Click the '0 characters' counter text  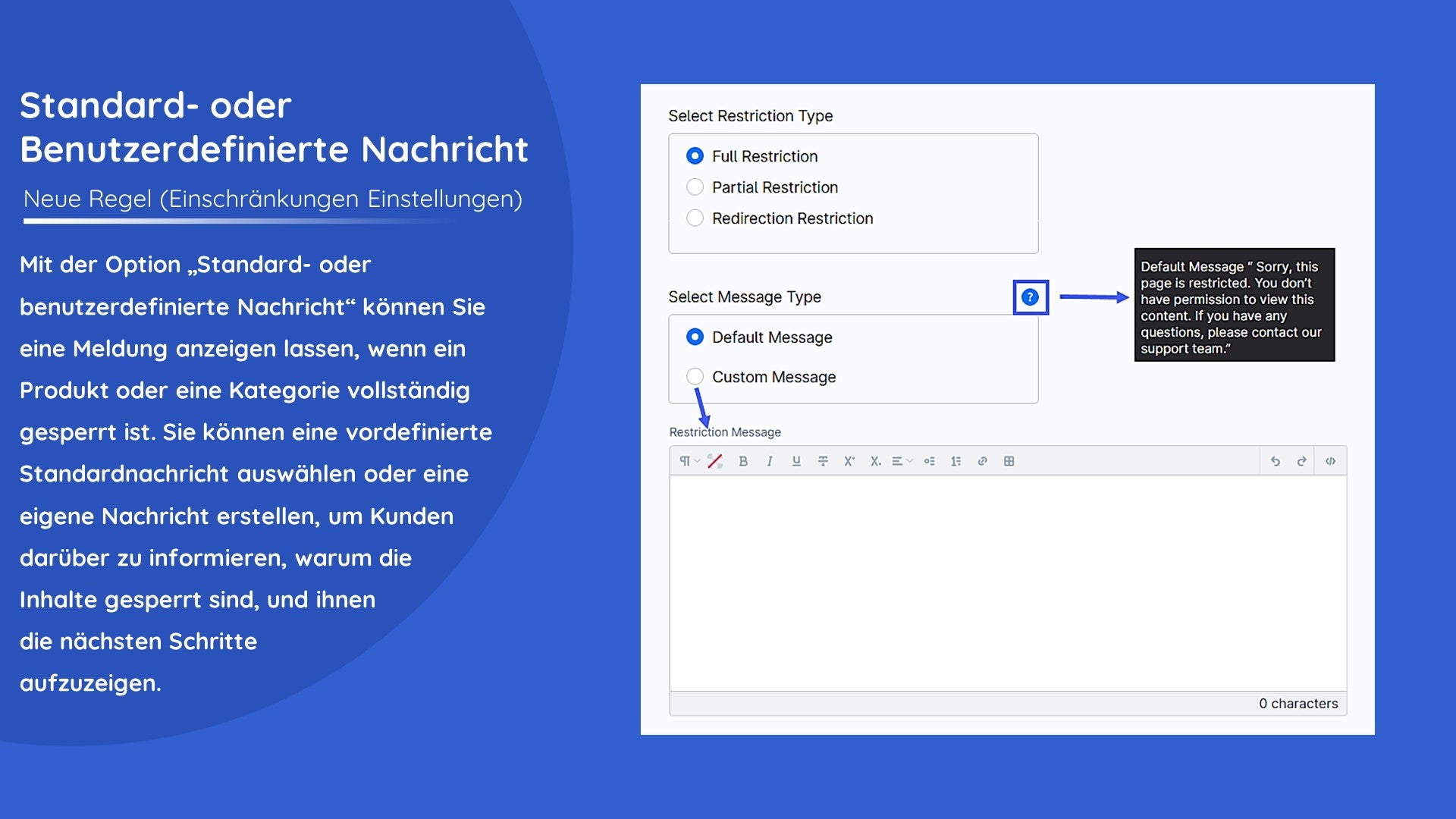click(x=1298, y=704)
